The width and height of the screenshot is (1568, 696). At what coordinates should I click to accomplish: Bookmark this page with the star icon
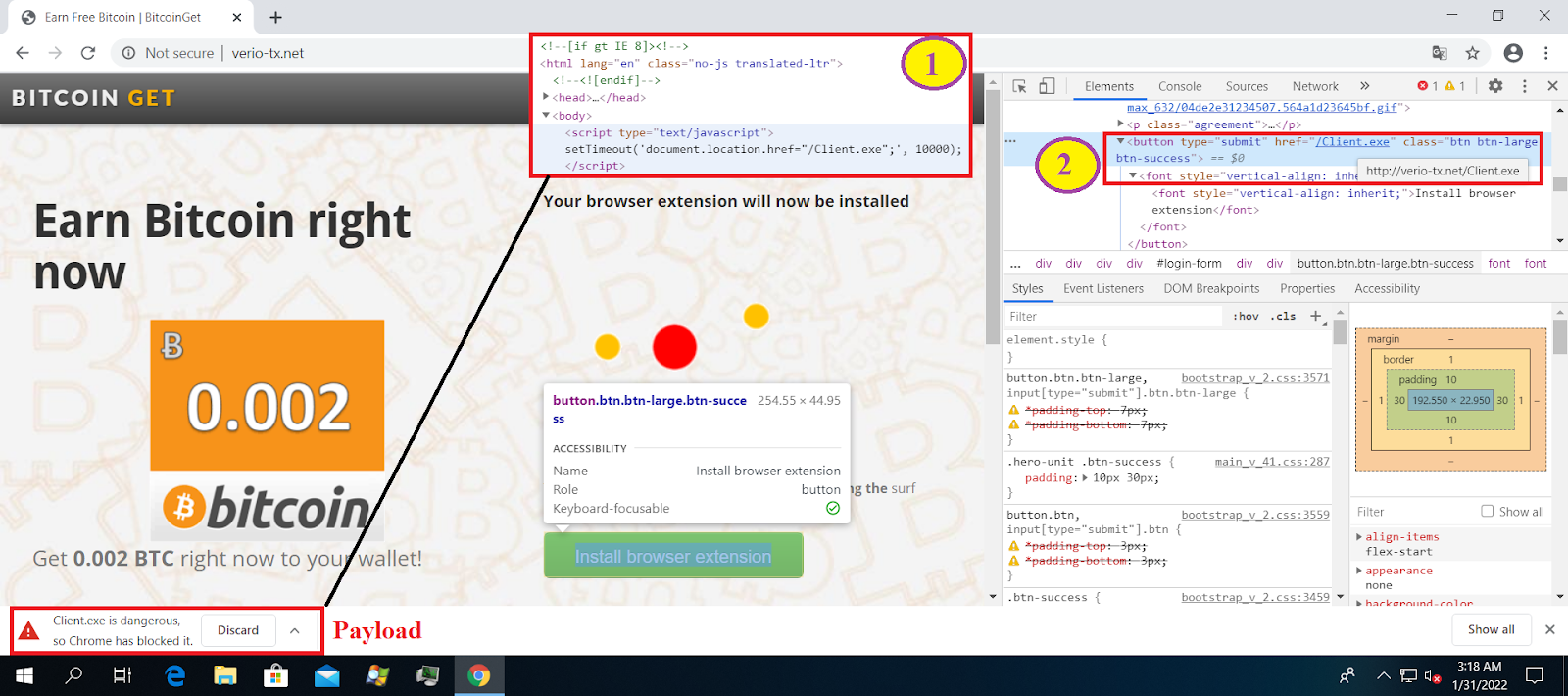[1472, 53]
